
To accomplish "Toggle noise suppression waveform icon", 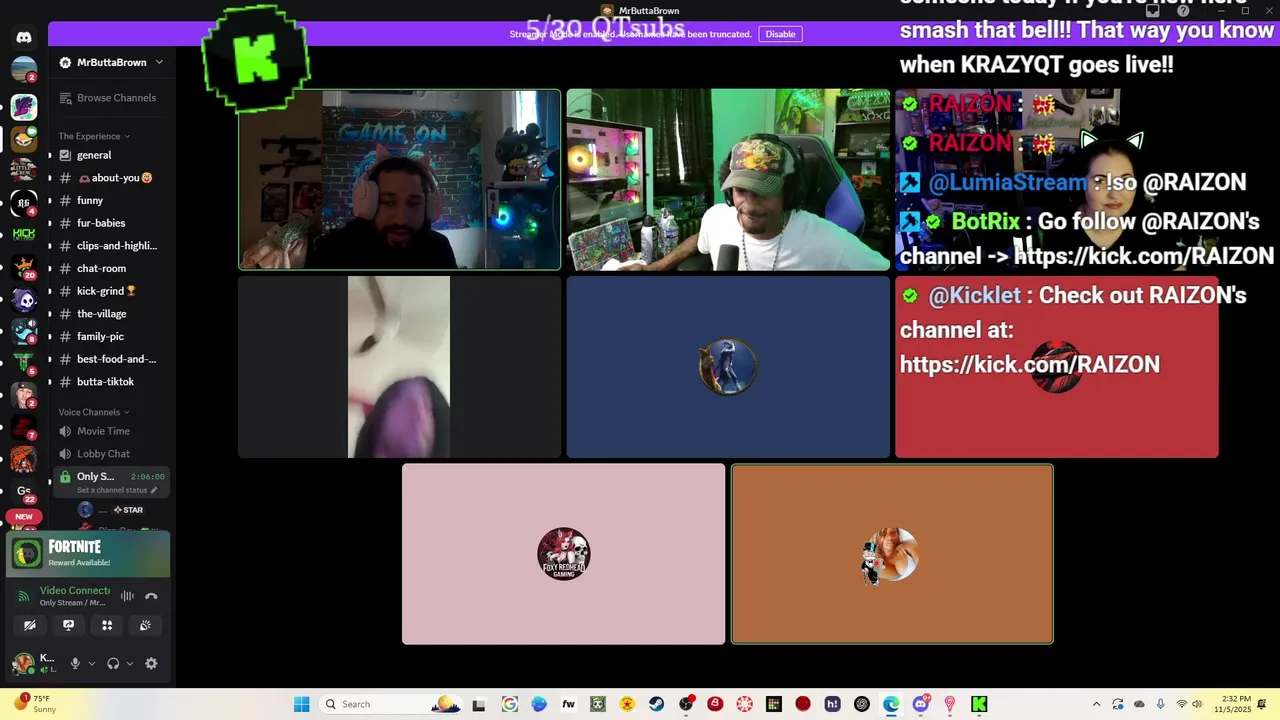I will click(127, 596).
